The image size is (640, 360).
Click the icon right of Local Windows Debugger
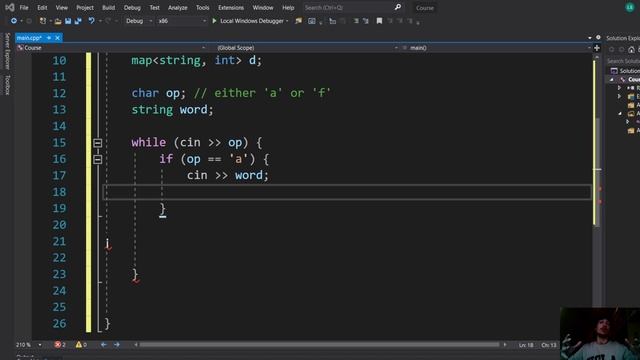click(x=299, y=21)
